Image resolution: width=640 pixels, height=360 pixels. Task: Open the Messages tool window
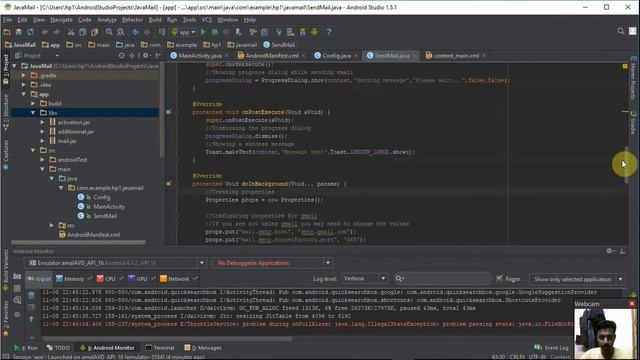coord(203,348)
